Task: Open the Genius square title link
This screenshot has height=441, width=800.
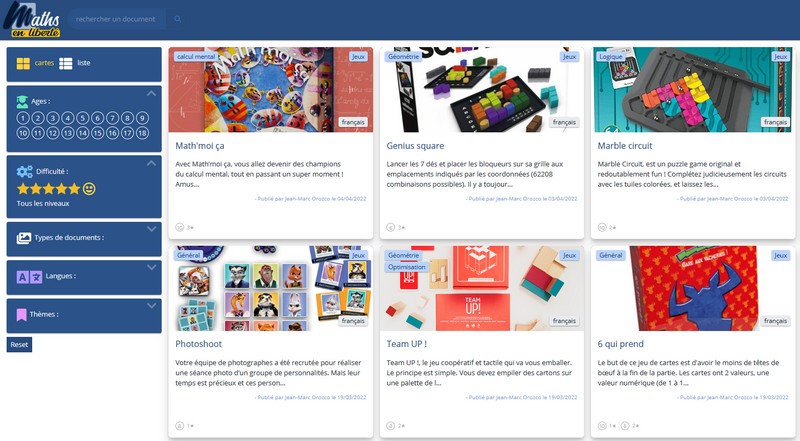Action: tap(415, 145)
